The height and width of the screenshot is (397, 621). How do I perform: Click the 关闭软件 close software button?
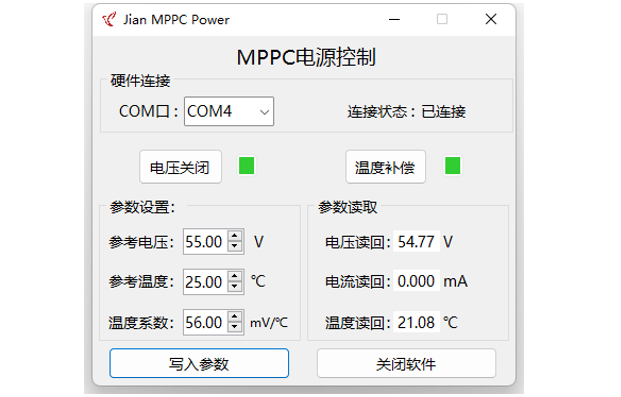click(406, 363)
